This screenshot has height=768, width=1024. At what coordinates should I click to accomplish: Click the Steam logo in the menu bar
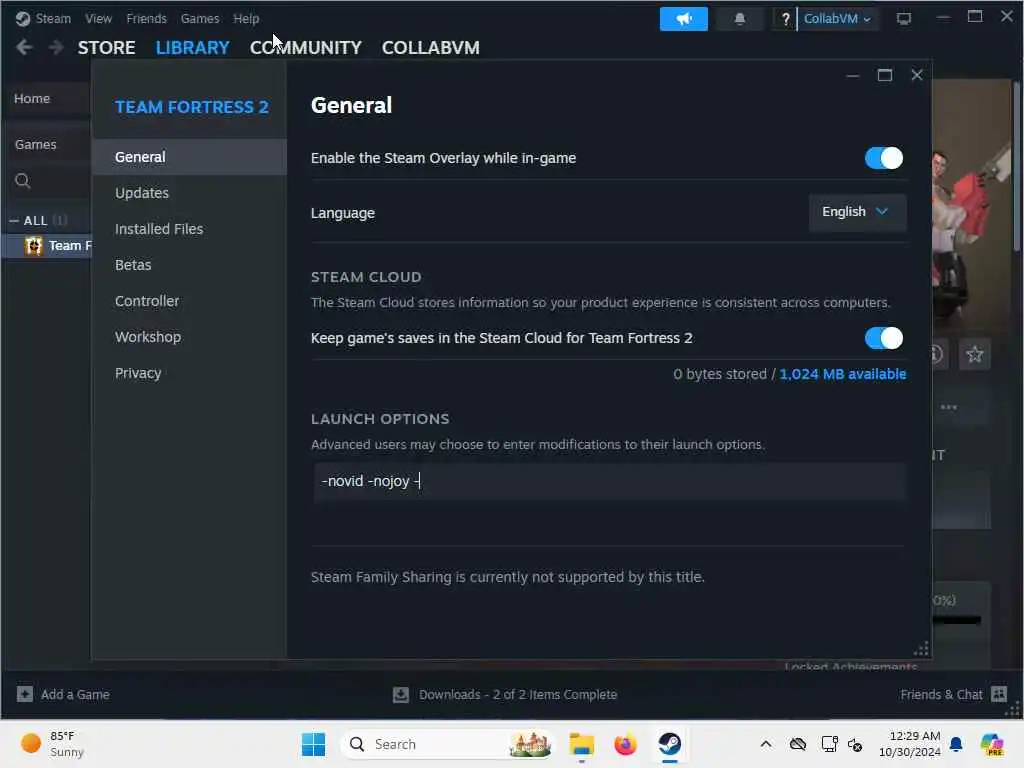pos(23,19)
